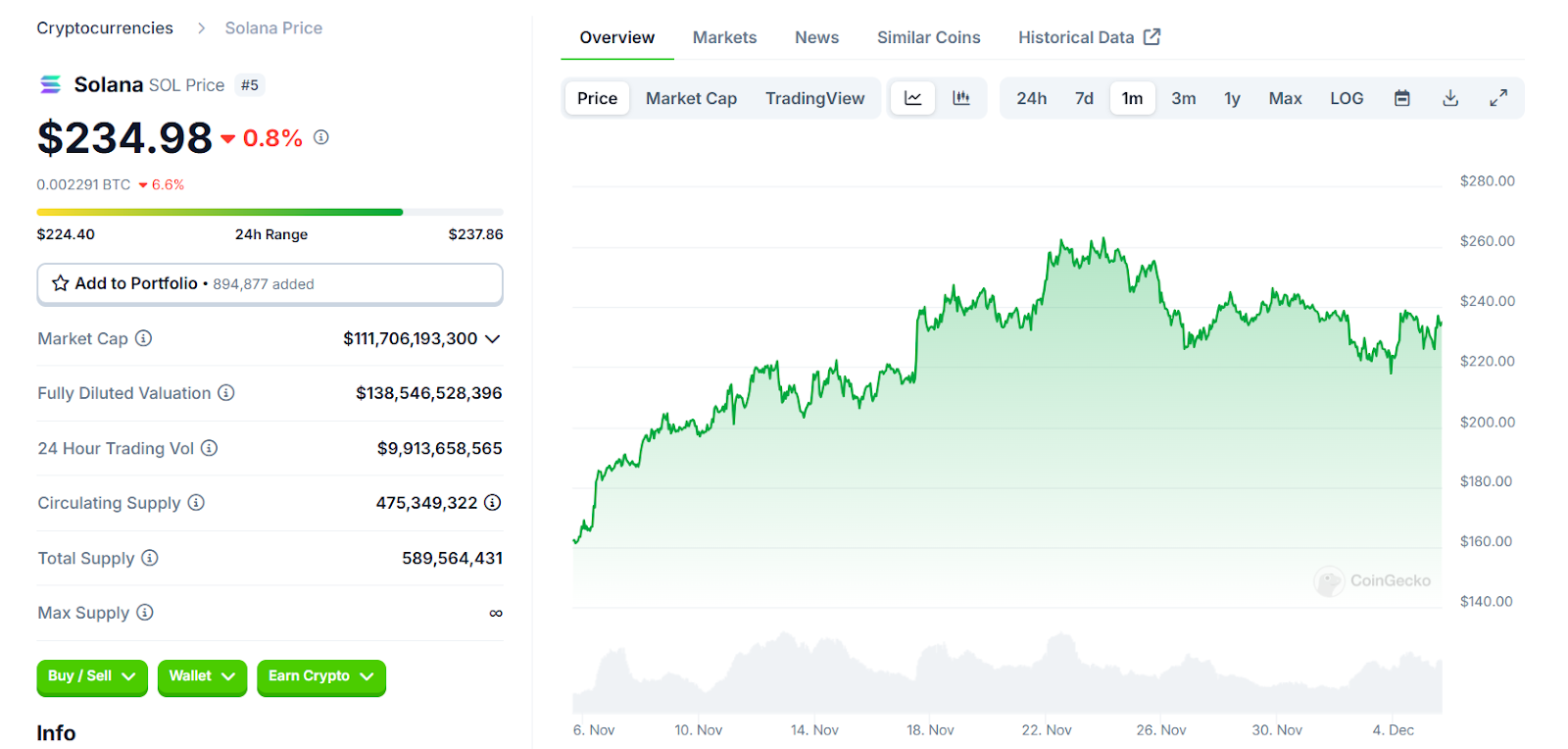This screenshot has height=749, width=1568.
Task: Click the volume mini chart navigator
Action: coord(1007,673)
